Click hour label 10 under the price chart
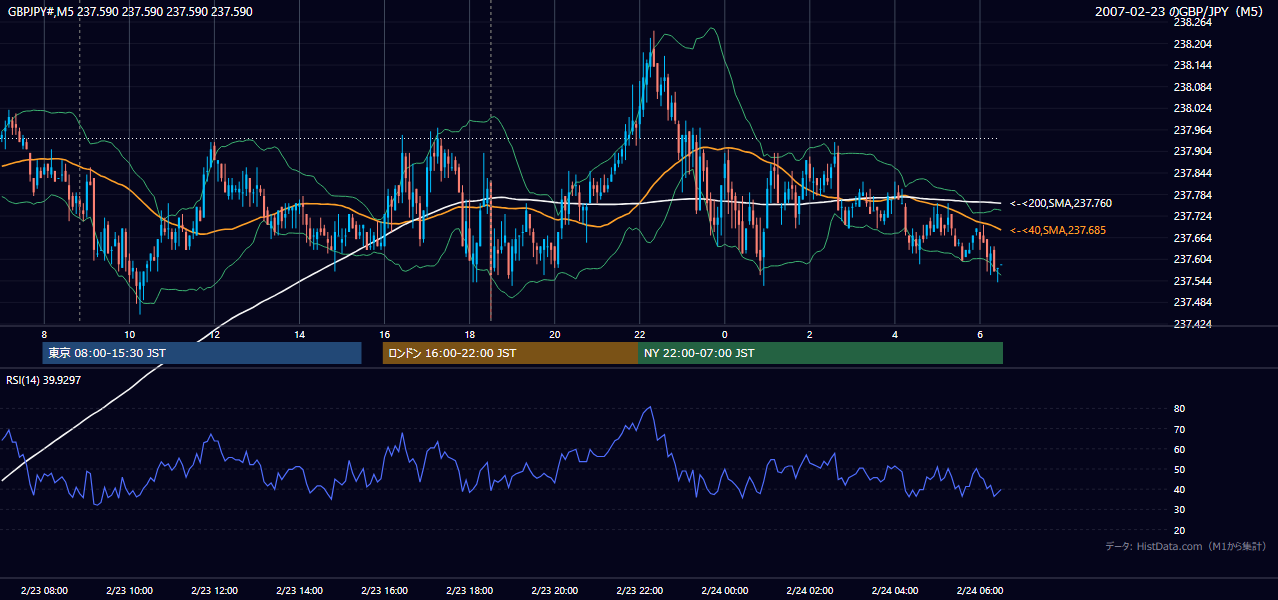 point(129,334)
